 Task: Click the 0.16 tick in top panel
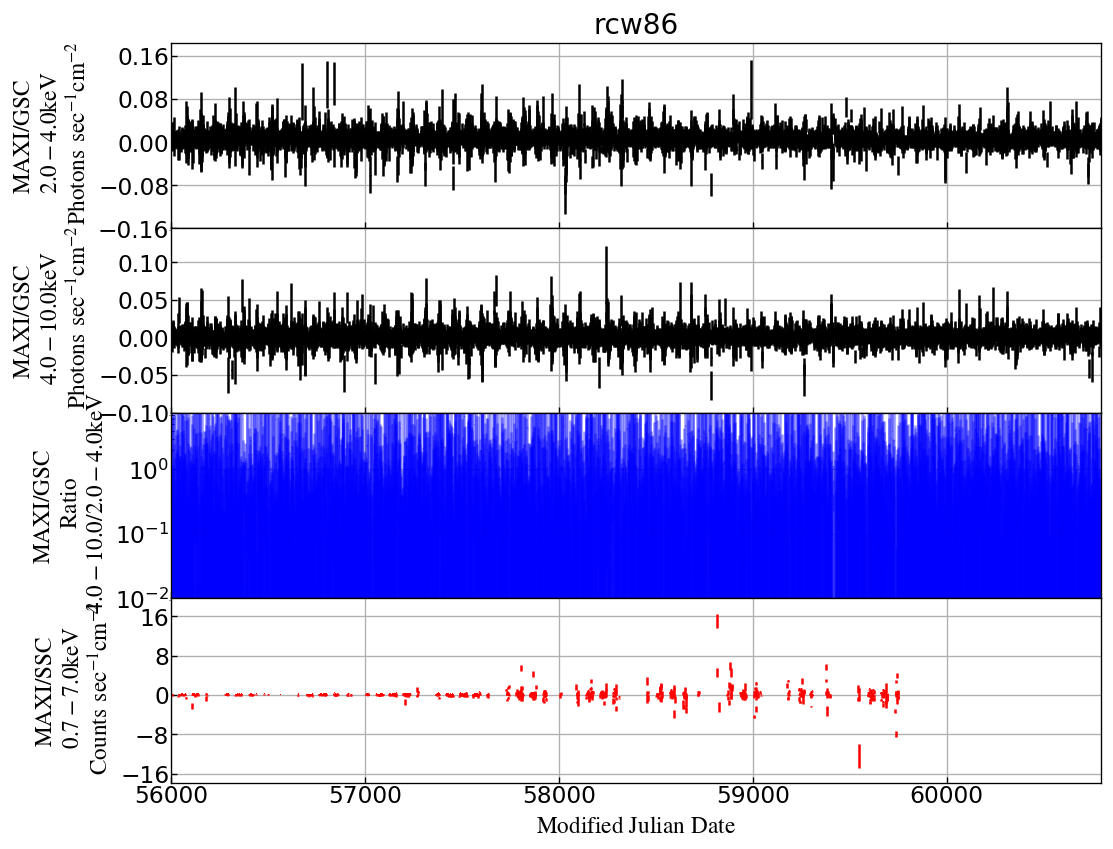pyautogui.click(x=143, y=56)
